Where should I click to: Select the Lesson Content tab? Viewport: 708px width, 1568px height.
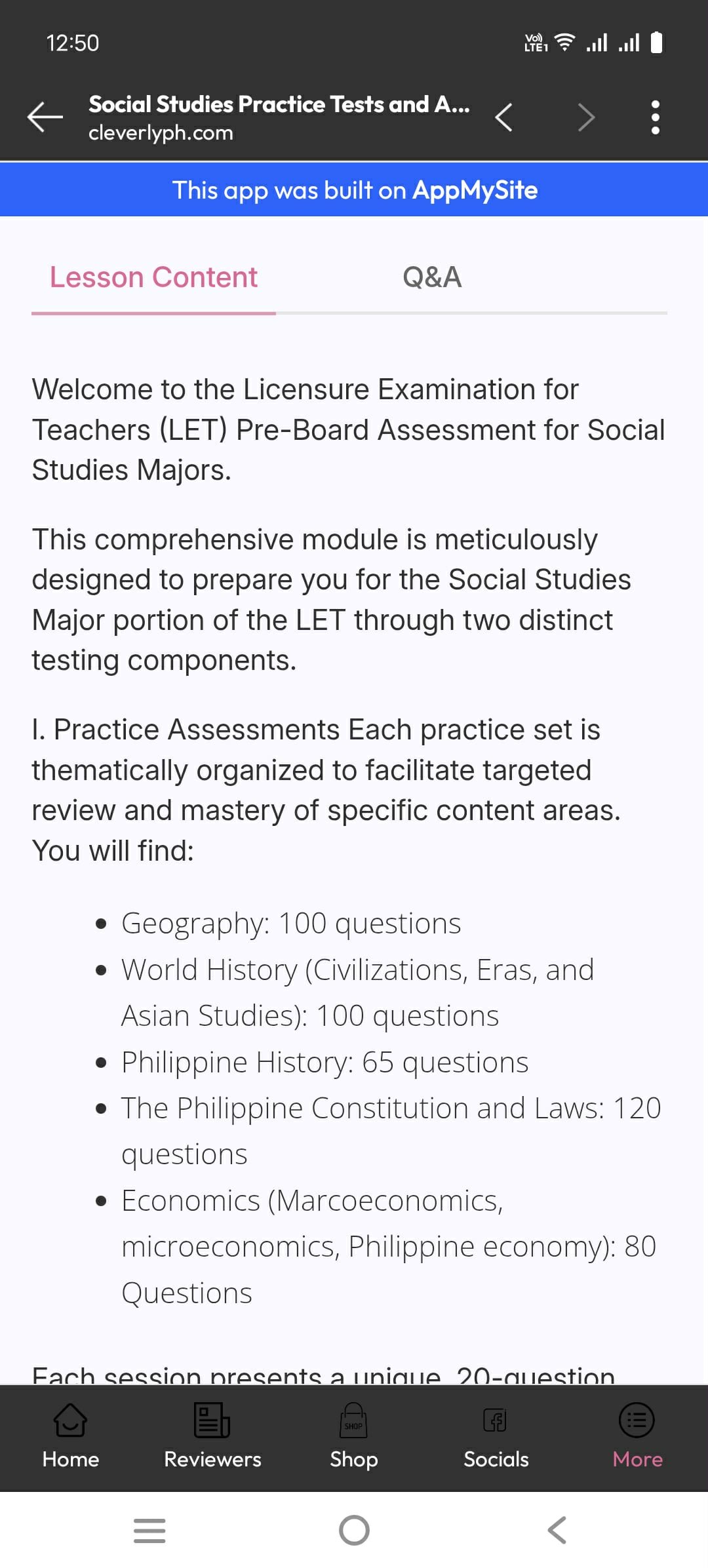click(x=153, y=277)
